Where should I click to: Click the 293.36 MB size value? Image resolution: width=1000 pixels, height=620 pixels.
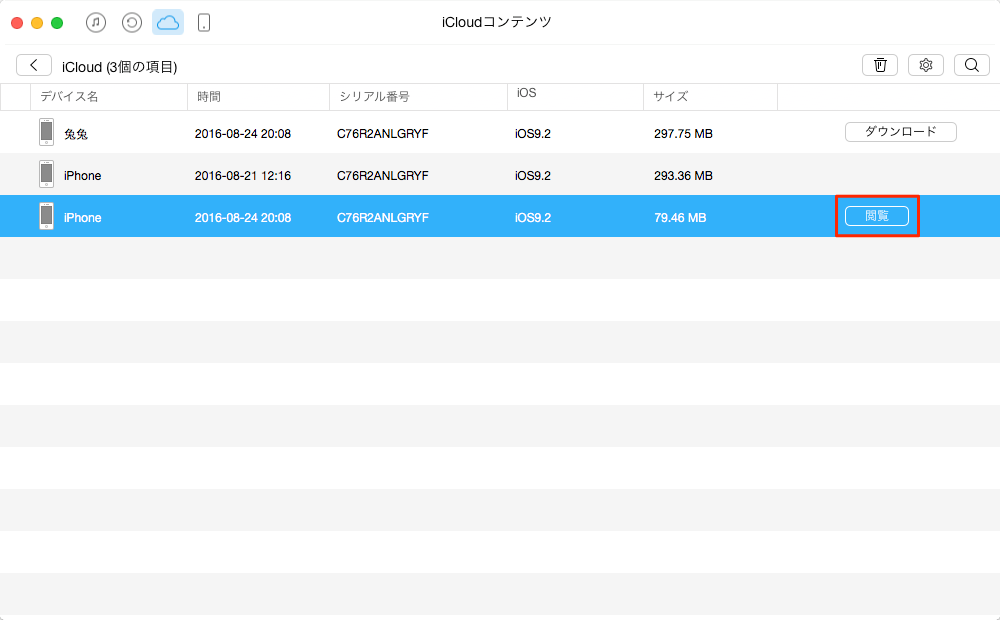pyautogui.click(x=683, y=176)
